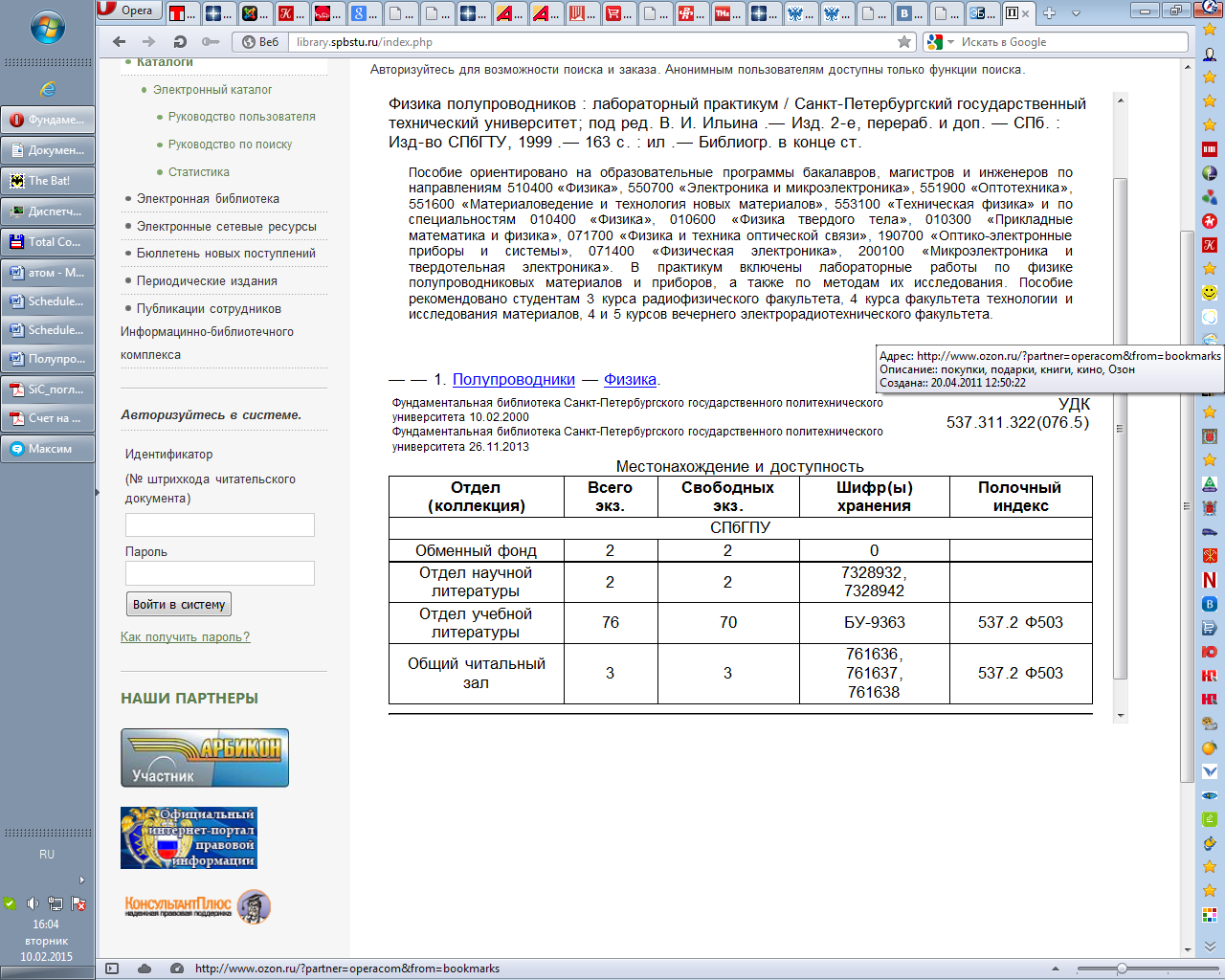Click the multicolor grid bookmark icon

click(x=1210, y=915)
